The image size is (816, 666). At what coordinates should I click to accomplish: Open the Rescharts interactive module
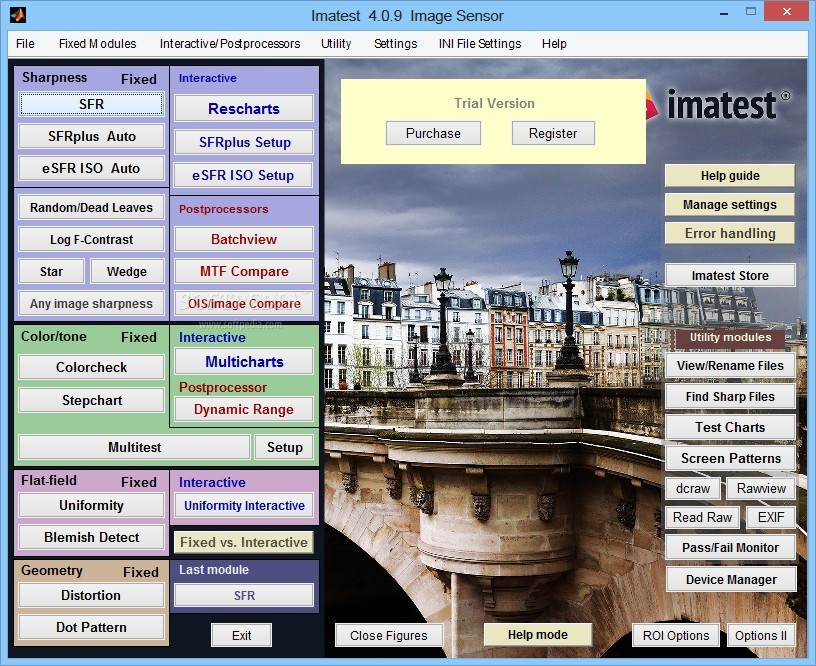click(244, 108)
